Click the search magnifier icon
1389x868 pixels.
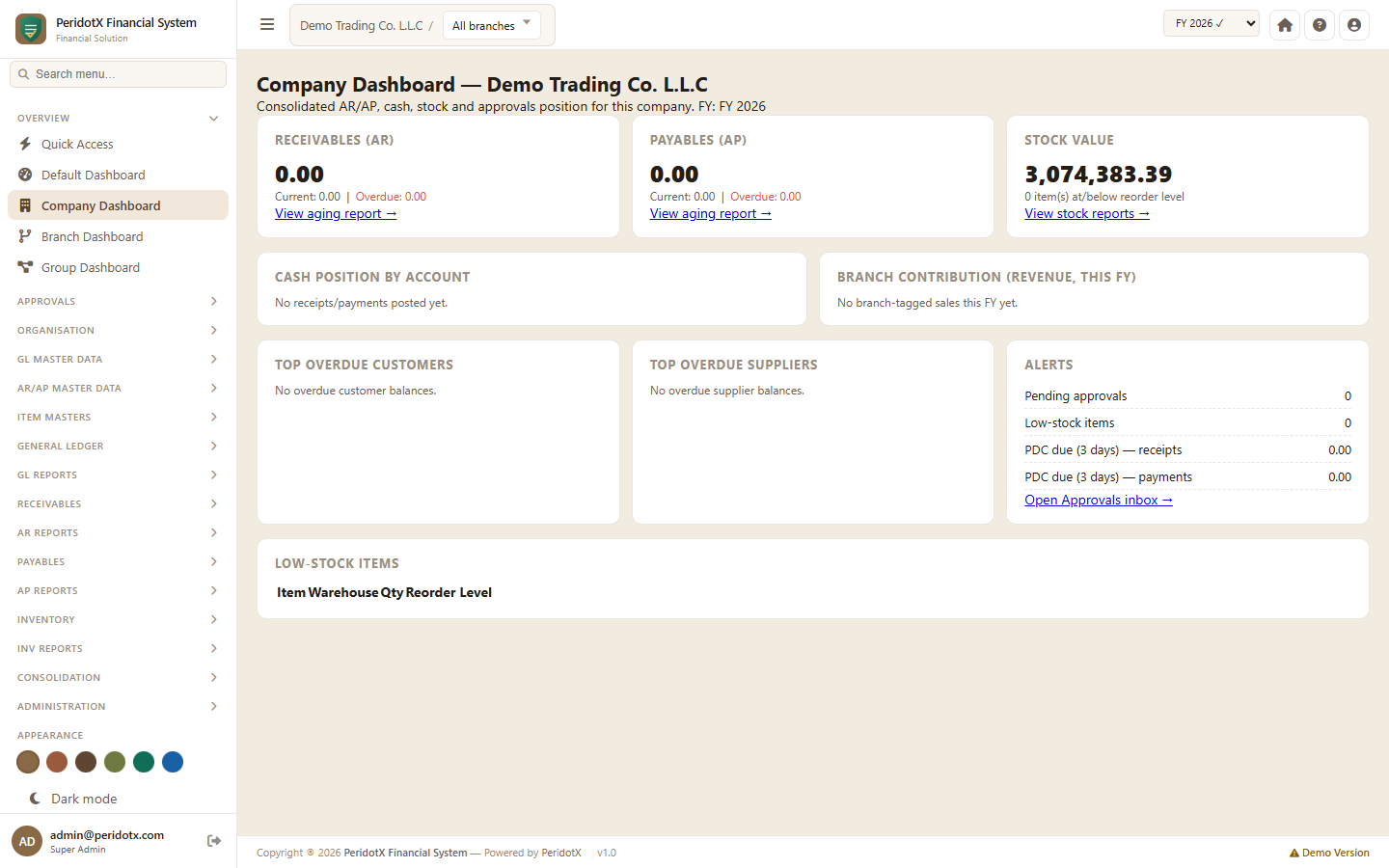24,74
